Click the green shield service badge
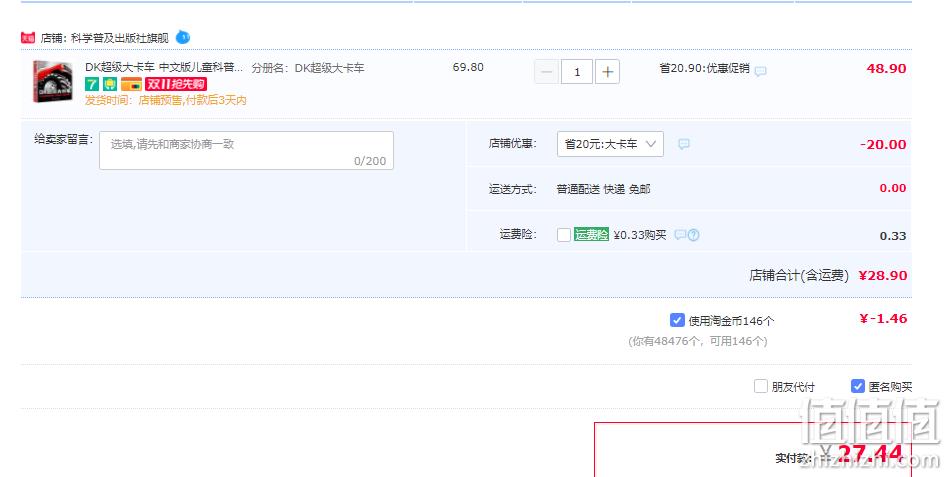This screenshot has height=477, width=949. pyautogui.click(x=110, y=84)
